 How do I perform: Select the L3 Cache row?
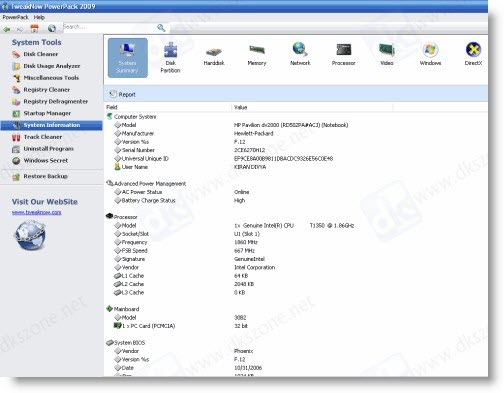point(296,292)
